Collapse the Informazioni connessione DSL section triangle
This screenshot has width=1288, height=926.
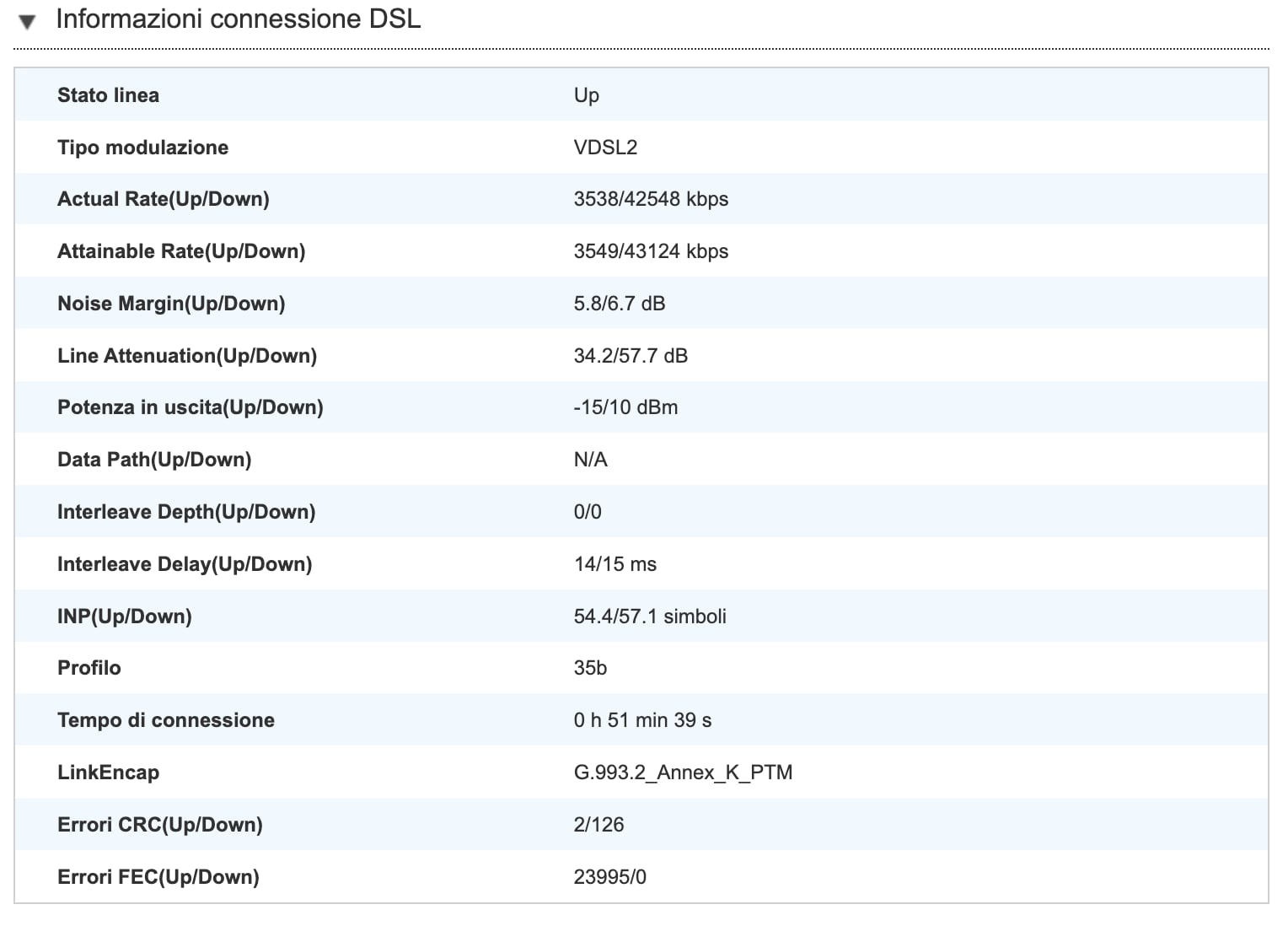[x=27, y=22]
